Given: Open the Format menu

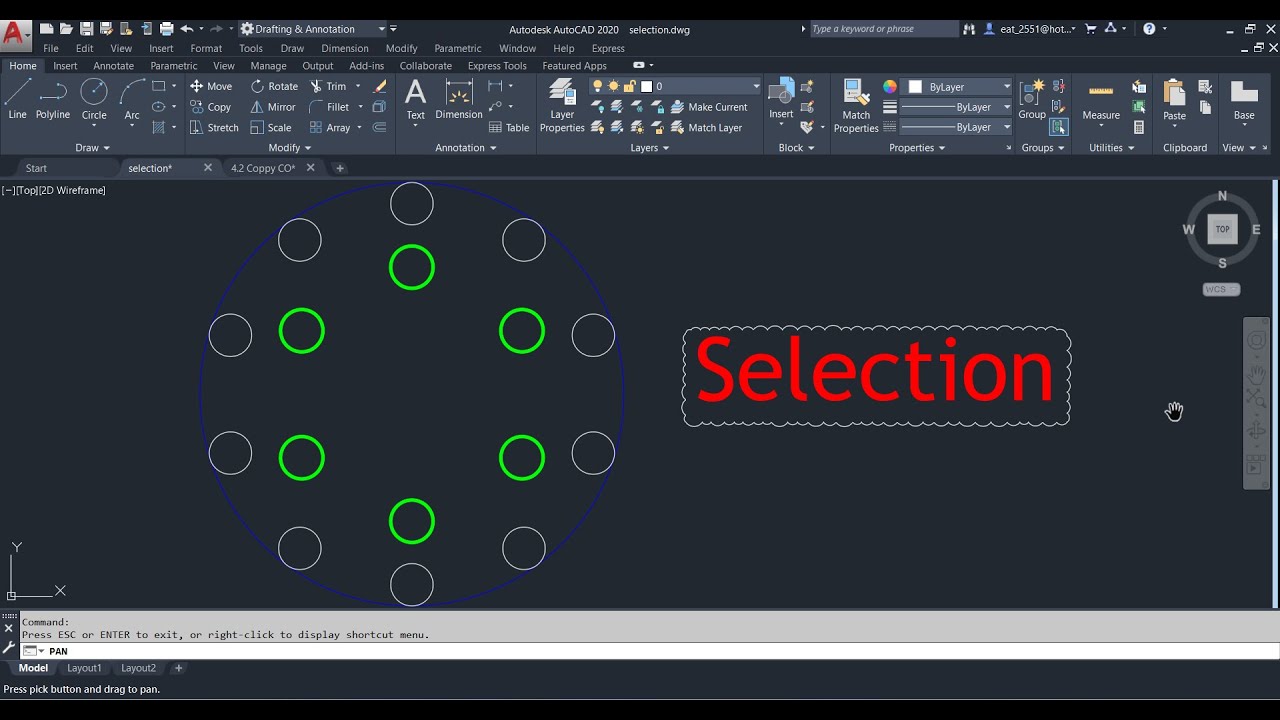Looking at the screenshot, I should (x=206, y=48).
